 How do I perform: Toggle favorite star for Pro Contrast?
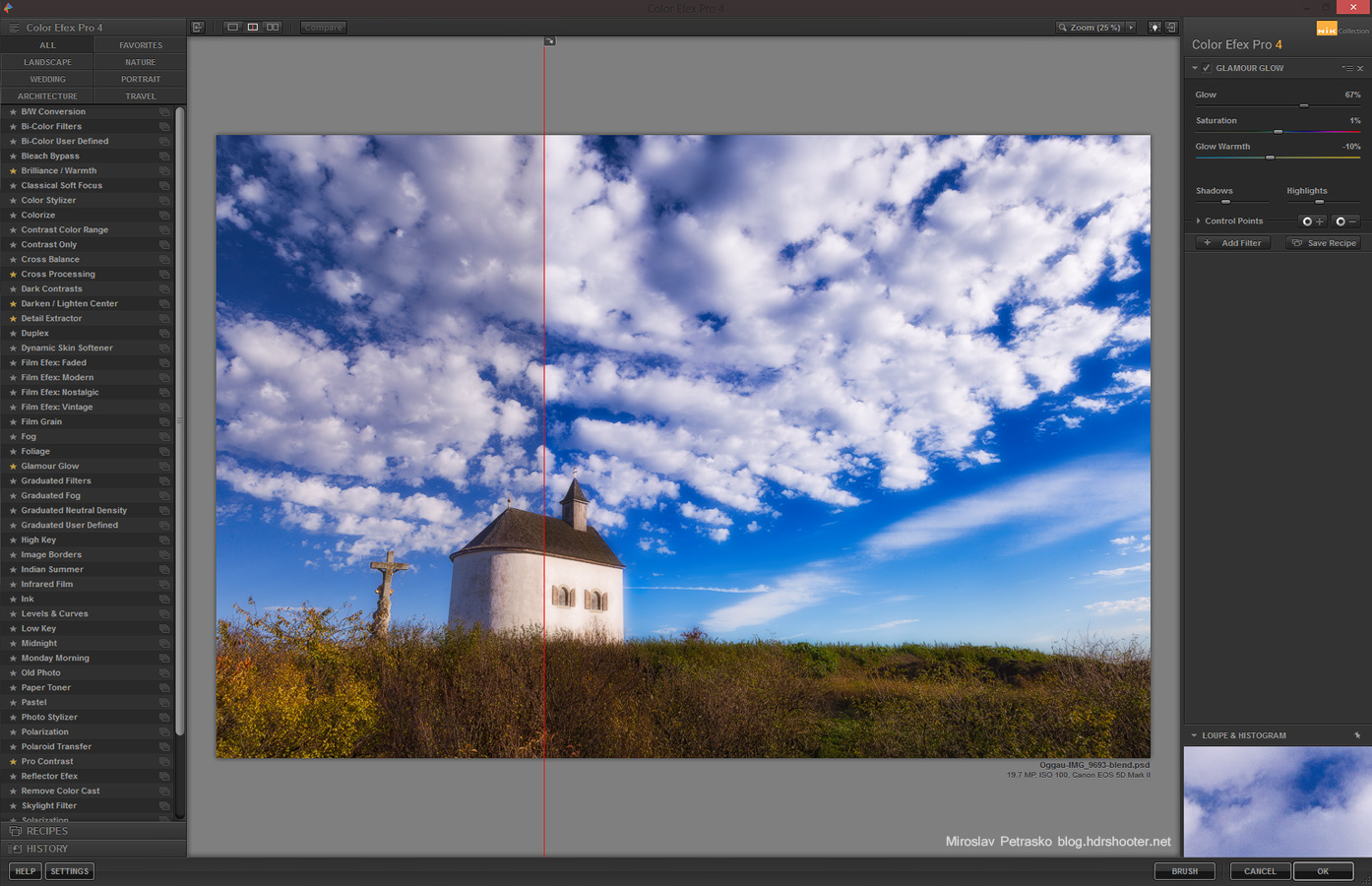click(13, 761)
